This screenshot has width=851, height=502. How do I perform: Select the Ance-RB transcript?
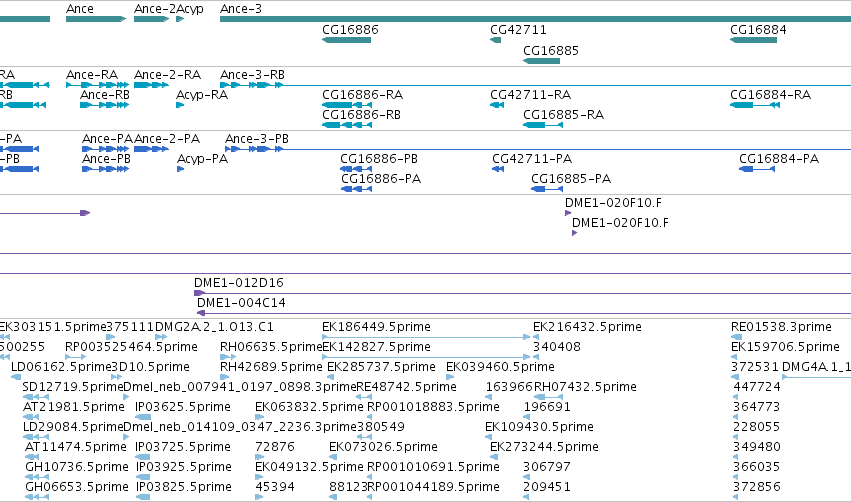(x=104, y=105)
